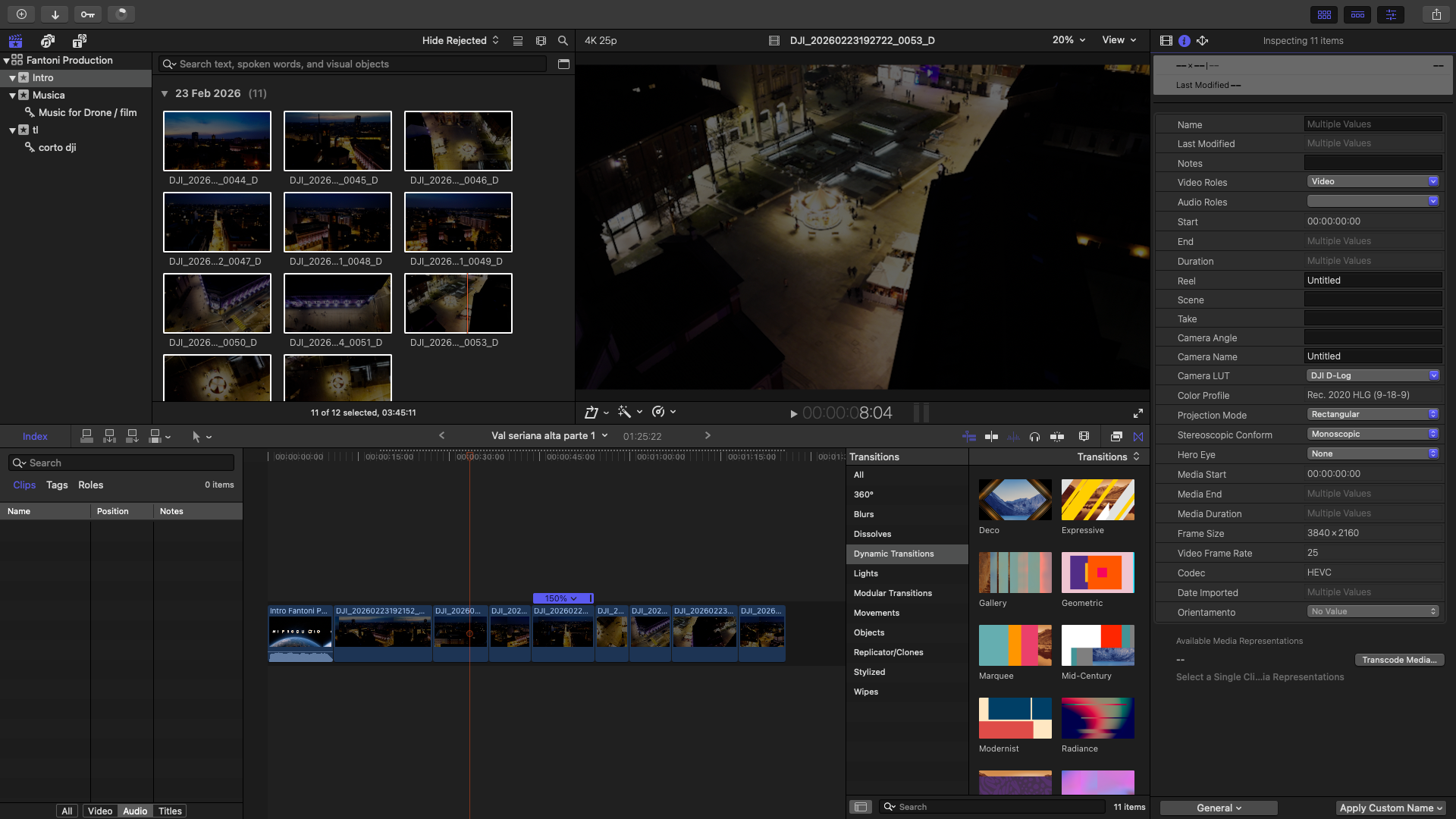Click Apply Custom Name button
This screenshot has height=819, width=1456.
tap(1391, 808)
